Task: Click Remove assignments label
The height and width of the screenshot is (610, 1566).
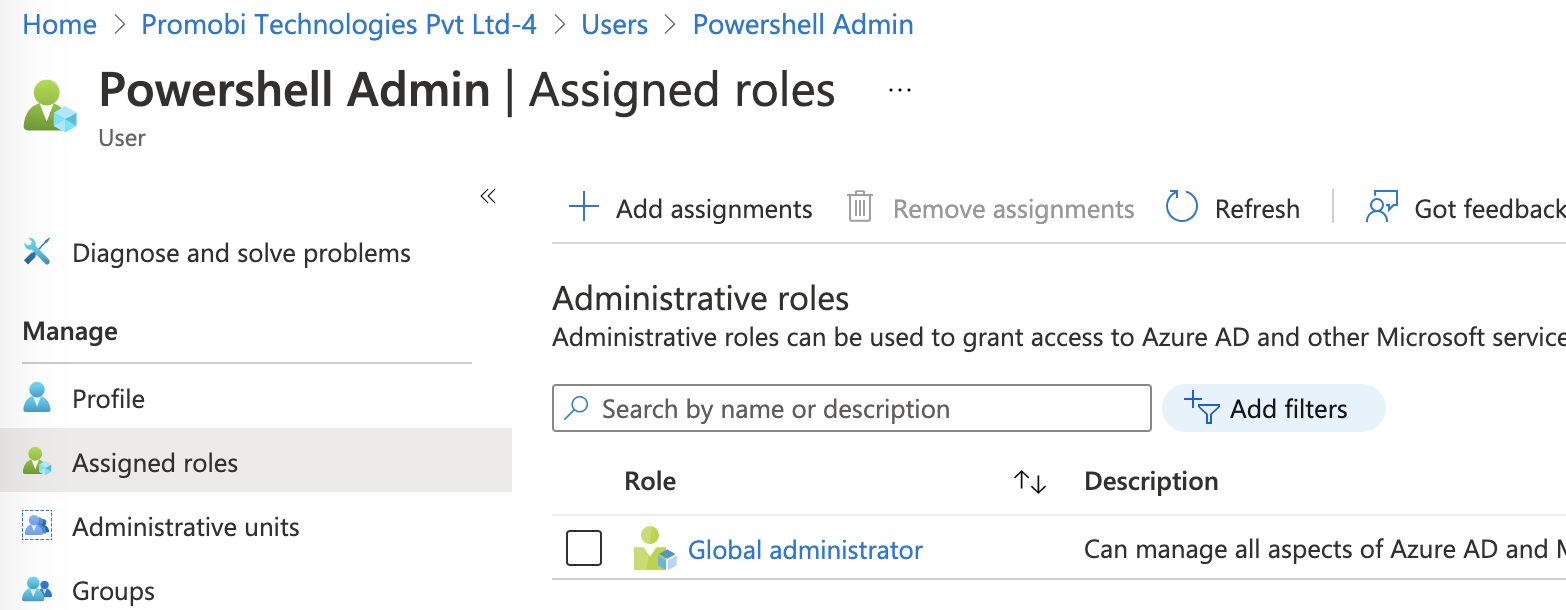Action: point(1013,209)
